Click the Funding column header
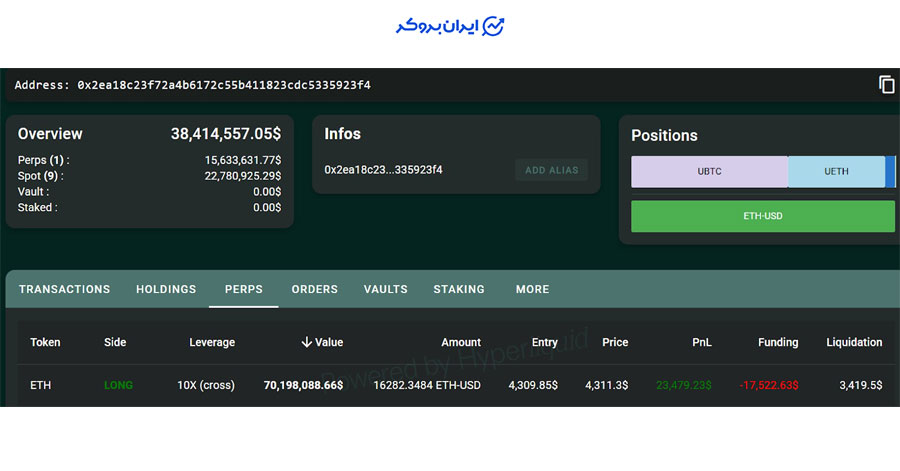 [778, 342]
